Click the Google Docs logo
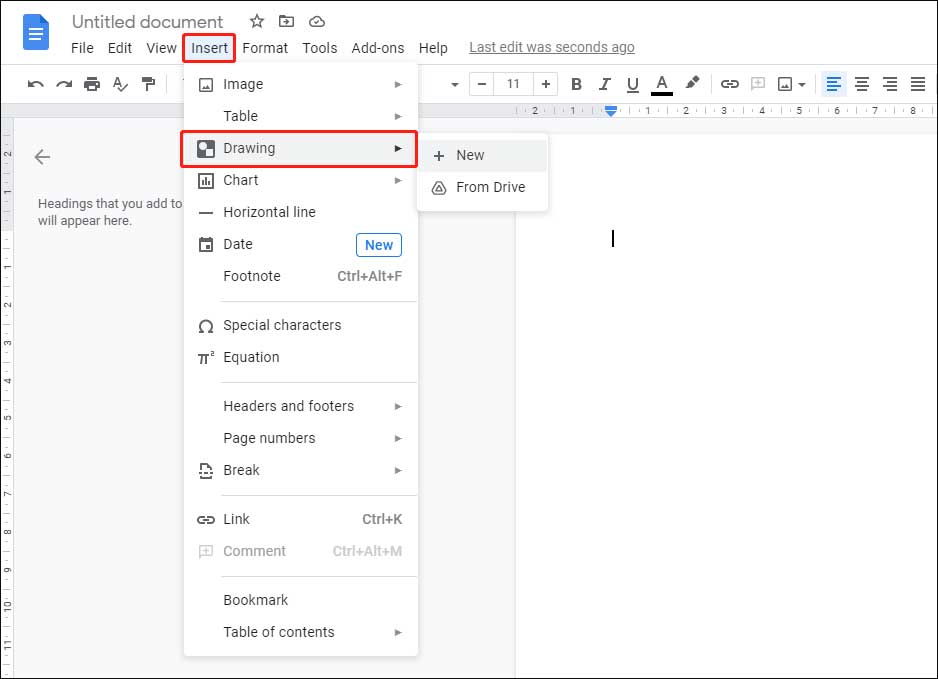 [x=36, y=32]
